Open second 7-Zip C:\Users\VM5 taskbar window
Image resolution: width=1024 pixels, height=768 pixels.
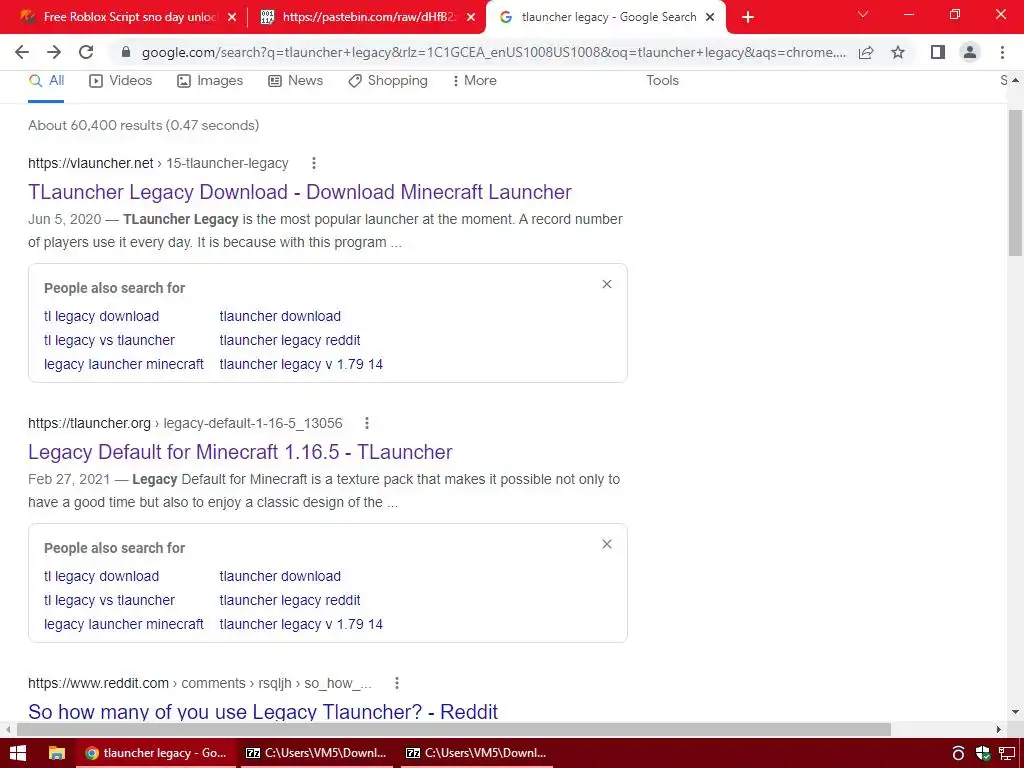point(475,753)
